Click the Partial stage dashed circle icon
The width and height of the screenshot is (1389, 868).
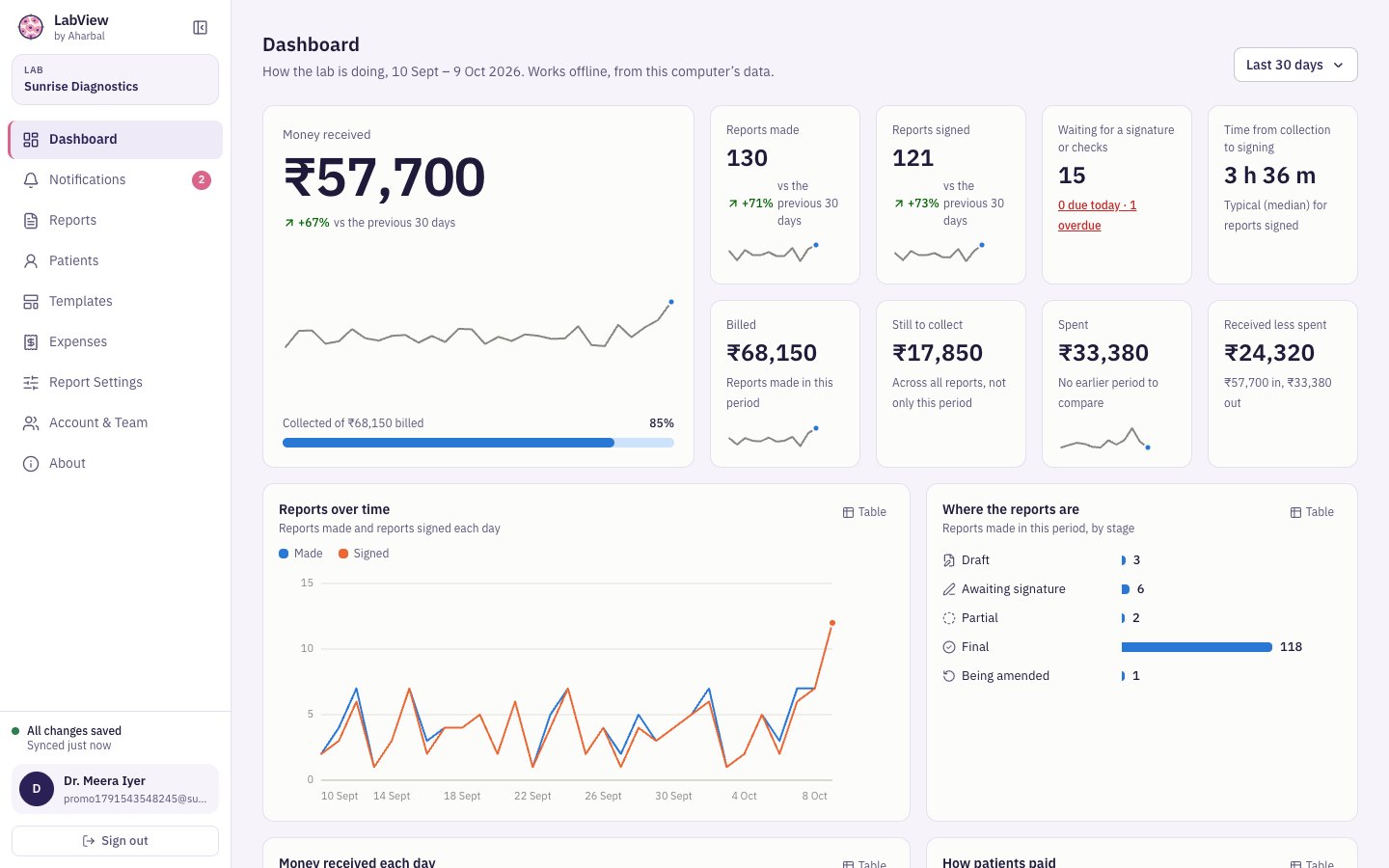[949, 618]
